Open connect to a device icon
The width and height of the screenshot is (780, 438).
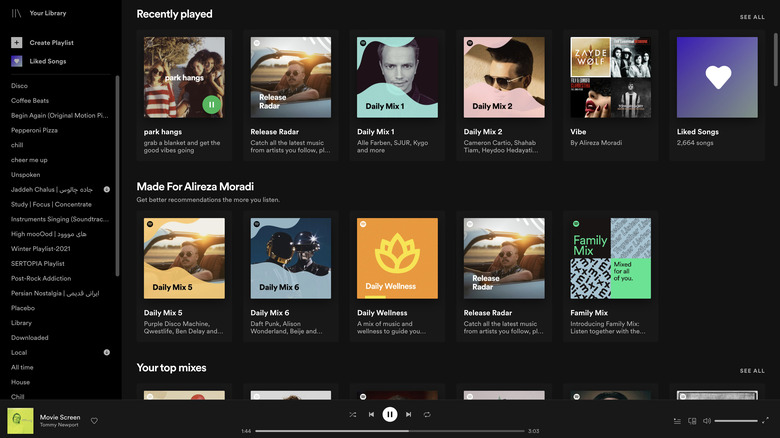[x=692, y=421]
